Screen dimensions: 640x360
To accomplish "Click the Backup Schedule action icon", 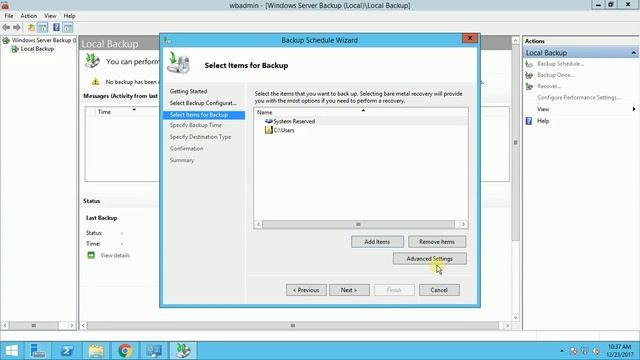I will pos(529,64).
